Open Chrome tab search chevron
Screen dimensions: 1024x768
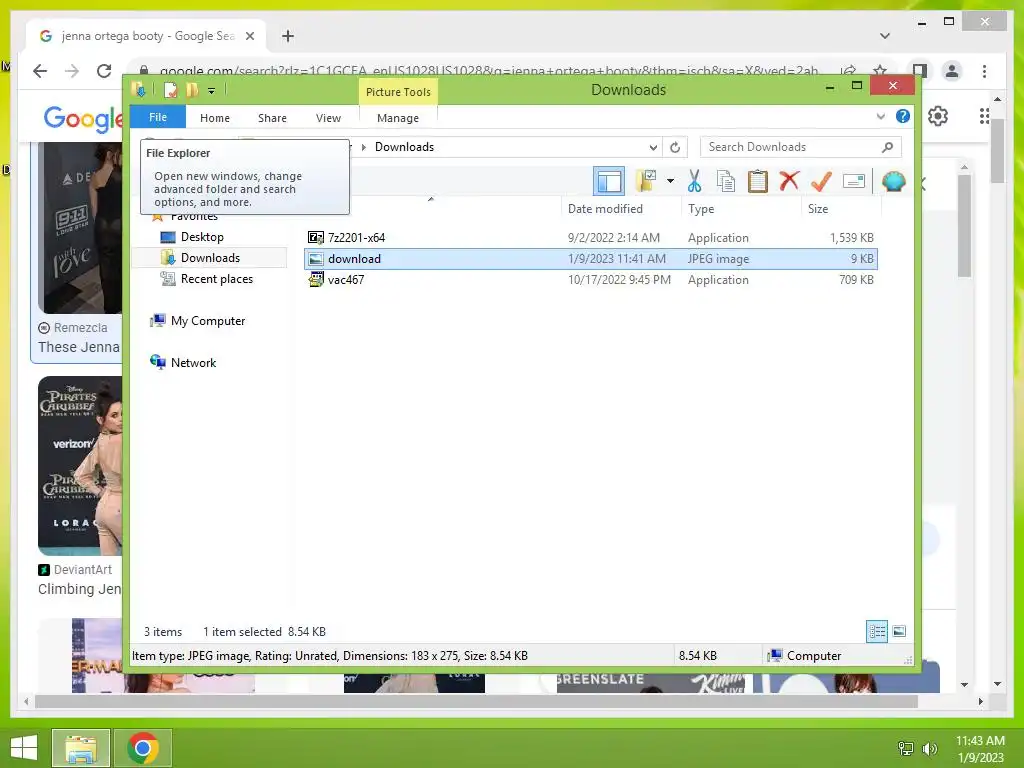coord(885,36)
